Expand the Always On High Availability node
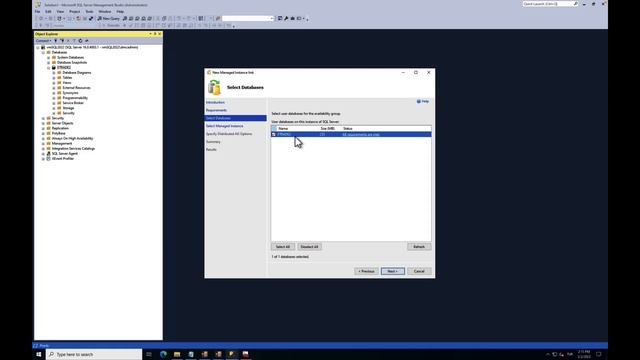640x360 pixels. [x=43, y=138]
